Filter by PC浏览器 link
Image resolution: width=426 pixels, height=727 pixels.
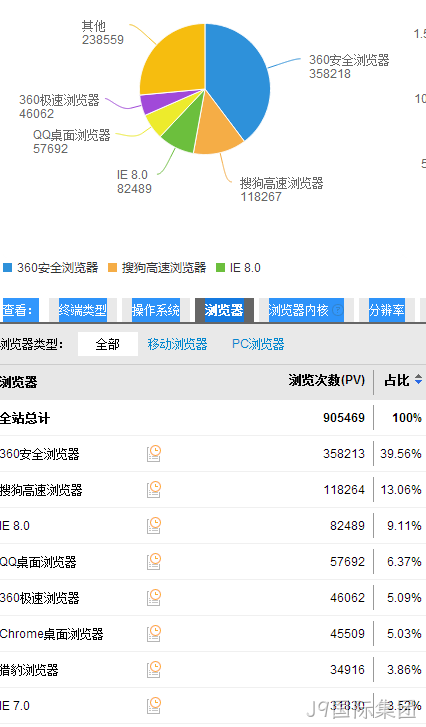(258, 344)
